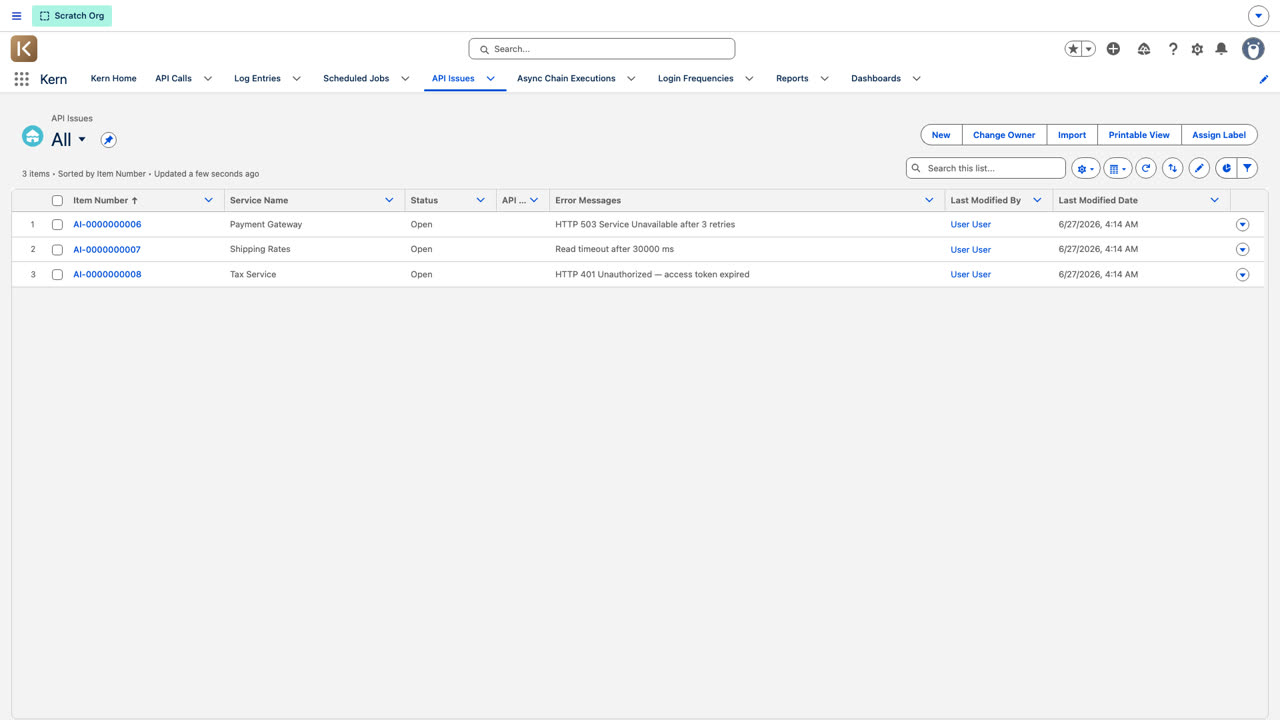Check the row for AI-0000000007

(57, 250)
